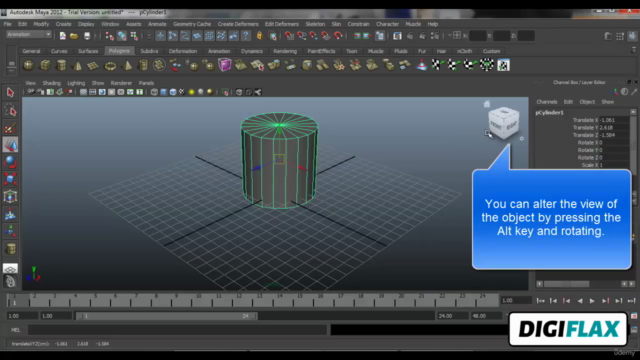Open the Skeleton menu
640x360 pixels.
(x=315, y=24)
